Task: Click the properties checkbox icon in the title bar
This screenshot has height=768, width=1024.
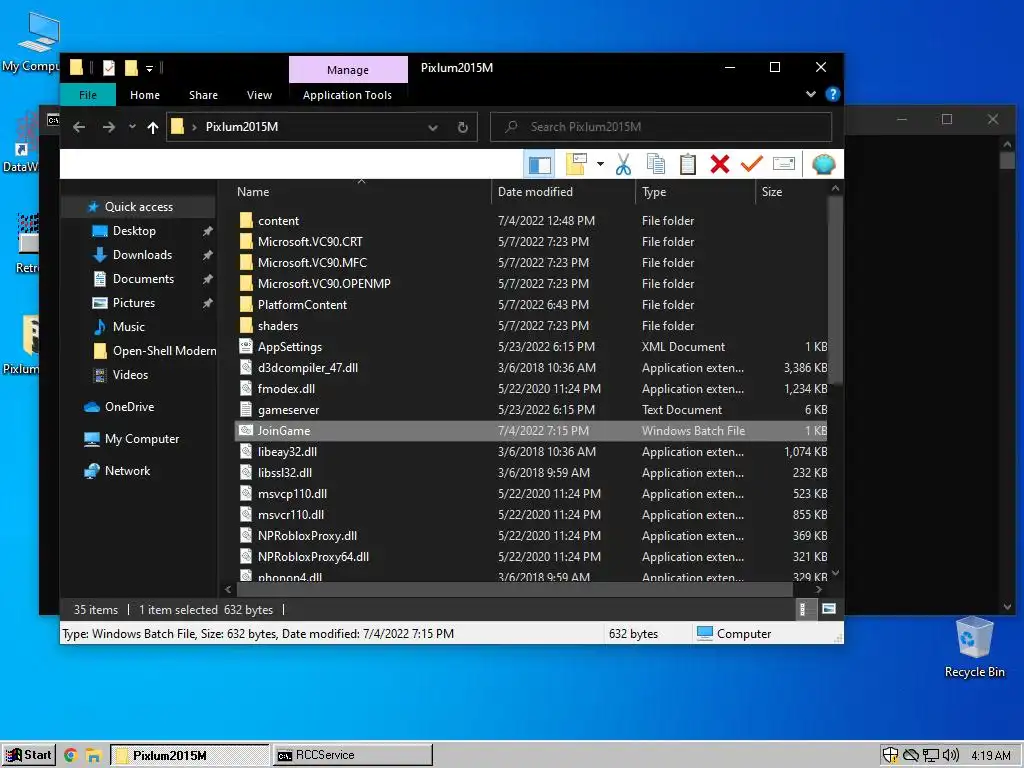Action: pos(109,67)
